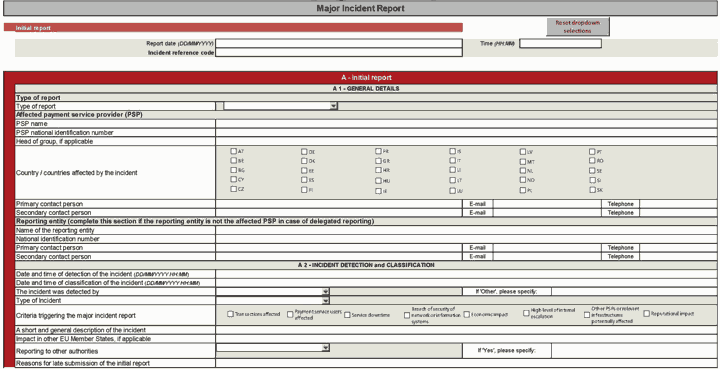The width and height of the screenshot is (720, 369).
Task: Select short and general description field
Action: pyautogui.click(x=466, y=330)
